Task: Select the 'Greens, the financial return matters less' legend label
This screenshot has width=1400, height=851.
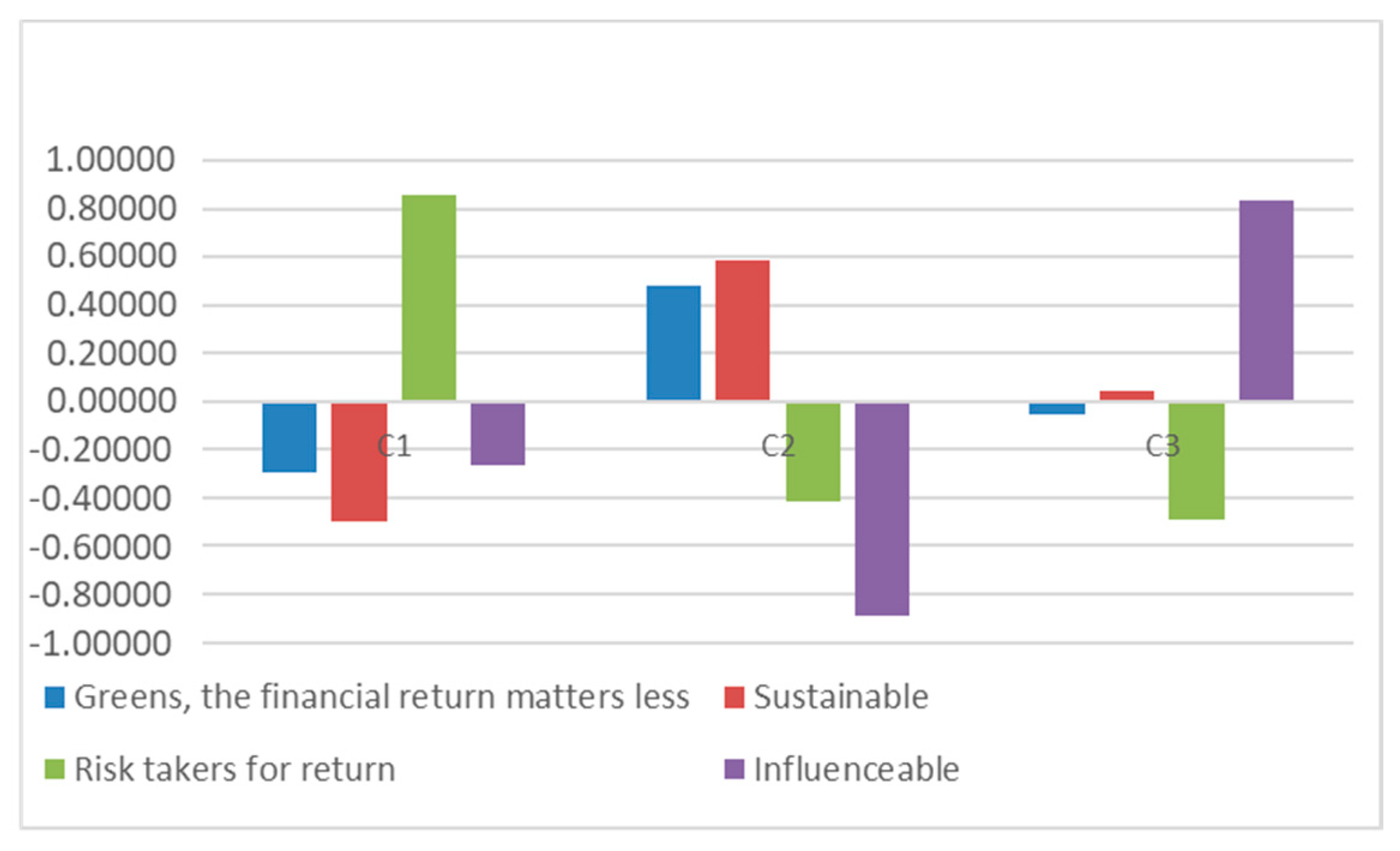Action: point(381,697)
